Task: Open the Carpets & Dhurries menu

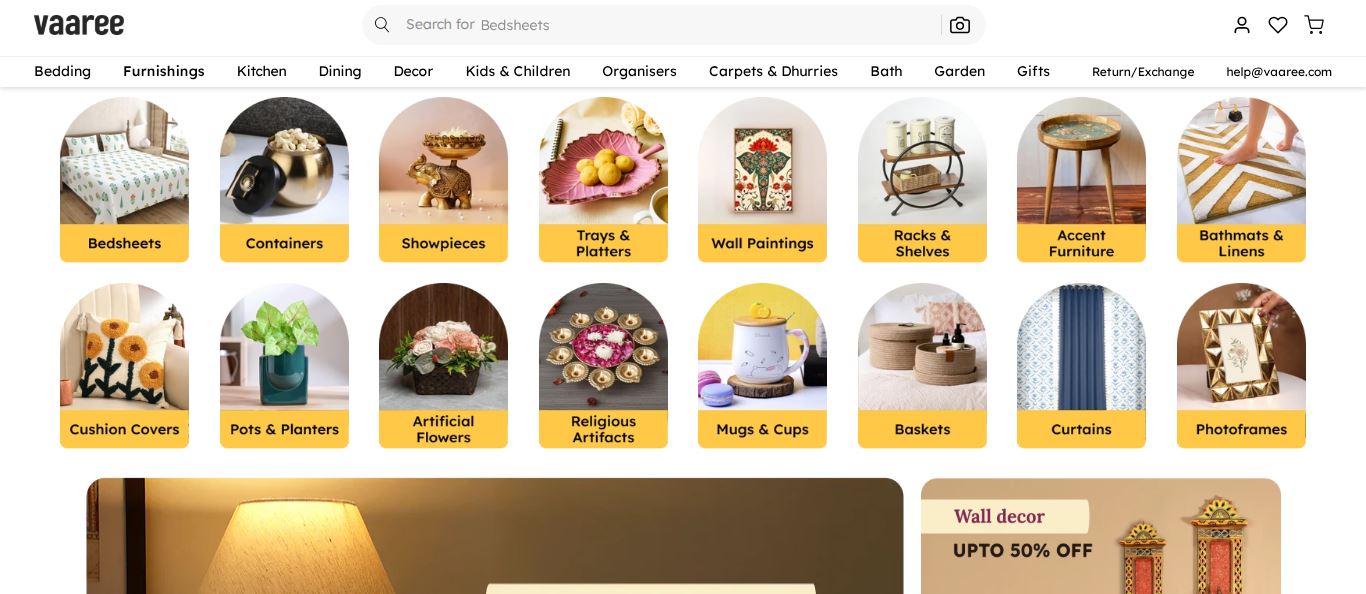Action: click(x=773, y=71)
